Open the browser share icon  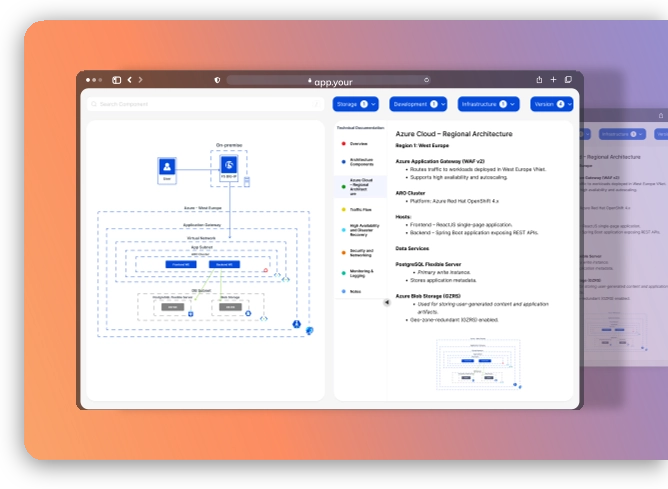[x=539, y=80]
